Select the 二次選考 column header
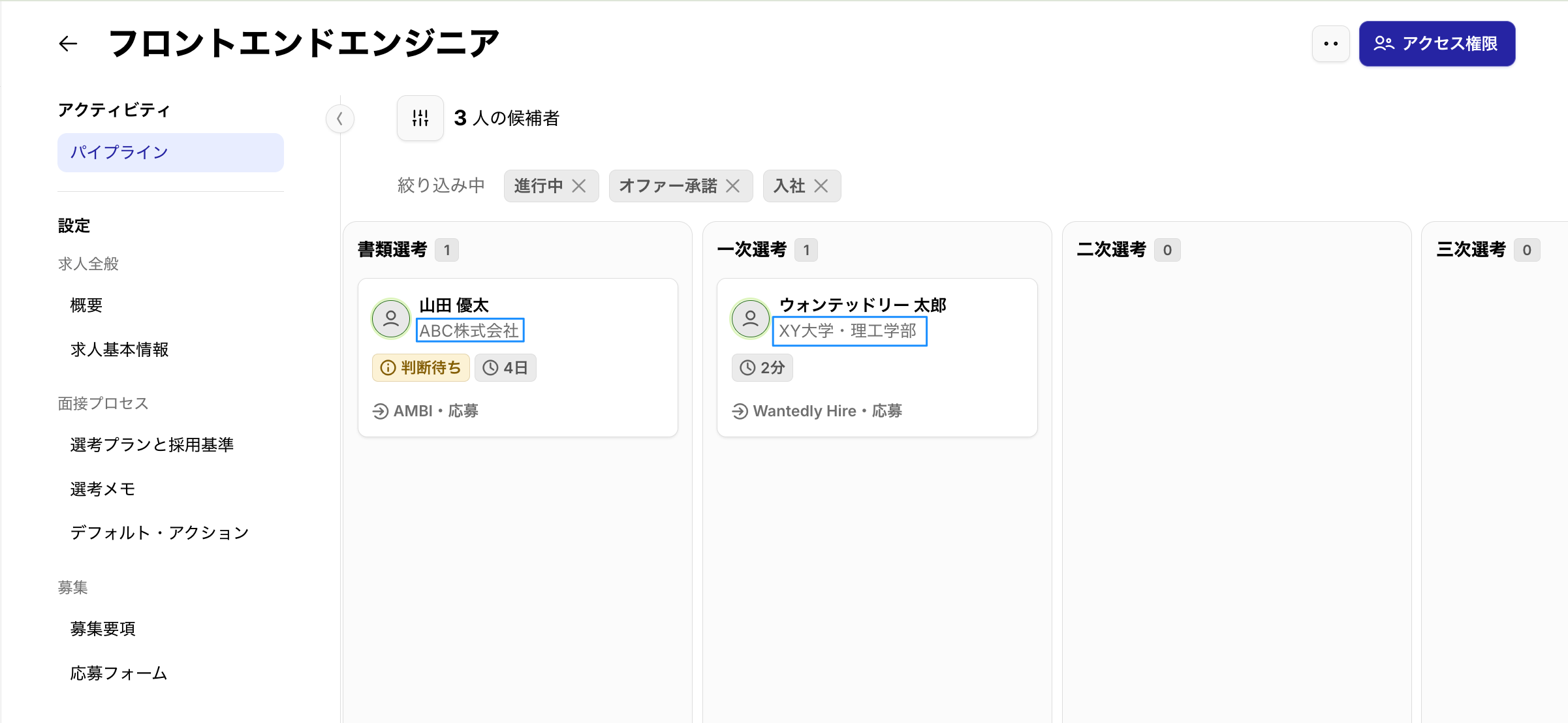This screenshot has height=723, width=1568. coord(1111,250)
